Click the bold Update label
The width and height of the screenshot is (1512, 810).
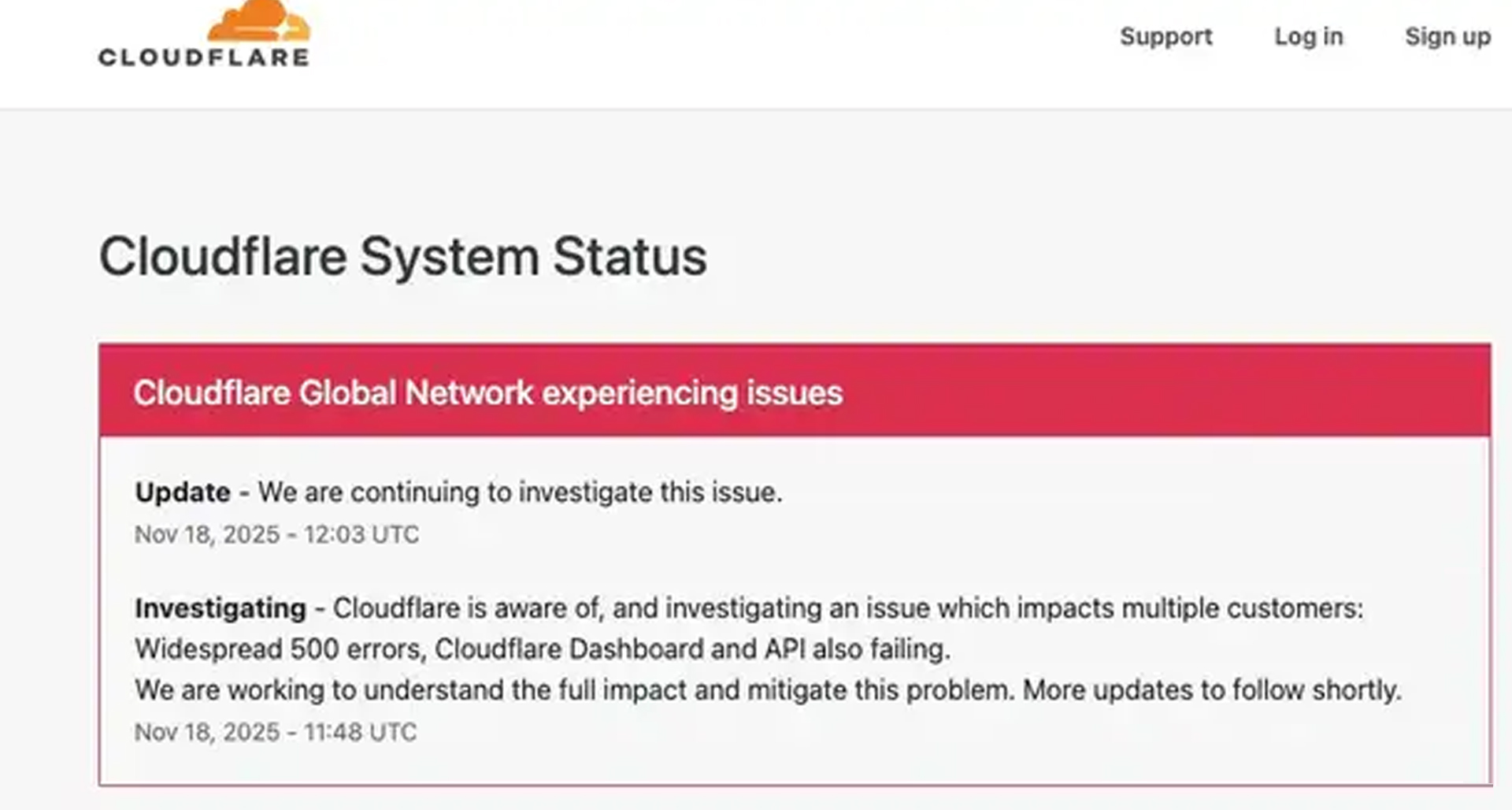(183, 492)
